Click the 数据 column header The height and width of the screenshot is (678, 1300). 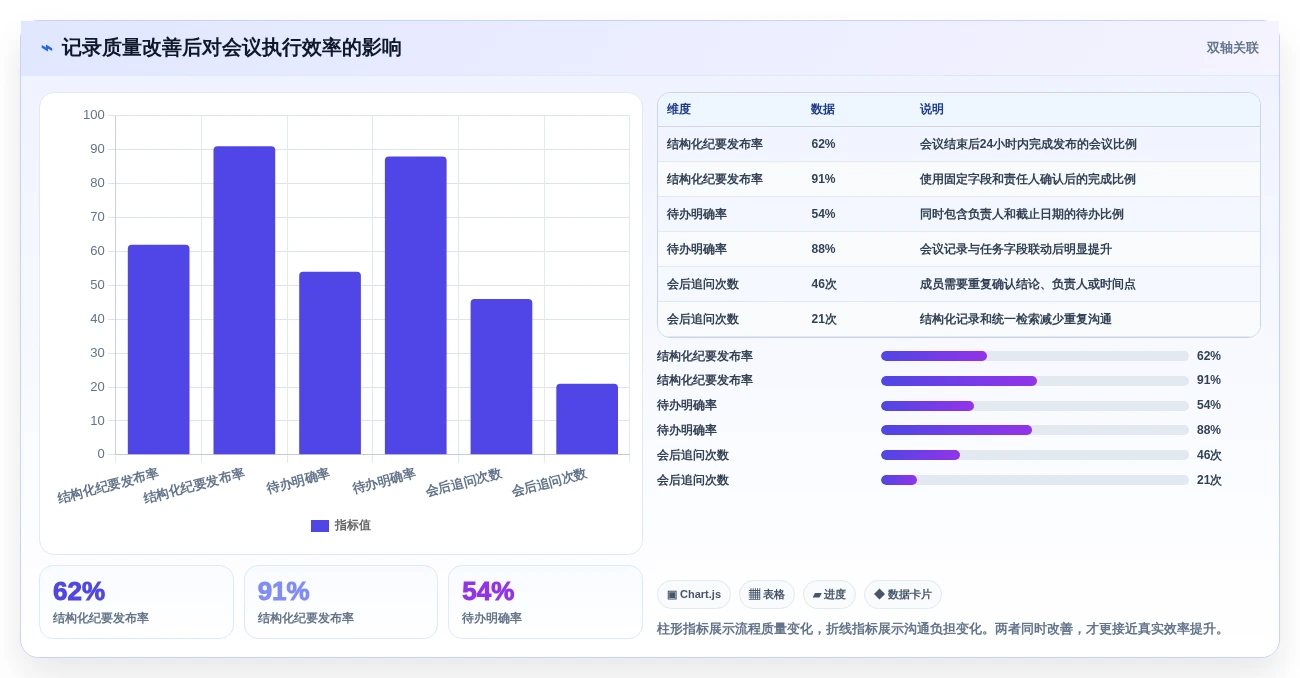pyautogui.click(x=823, y=110)
